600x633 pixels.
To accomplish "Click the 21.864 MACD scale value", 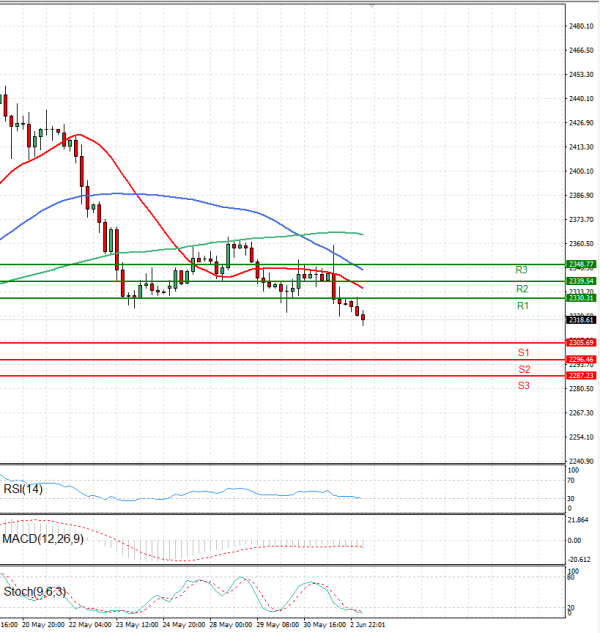I will 578,520.
